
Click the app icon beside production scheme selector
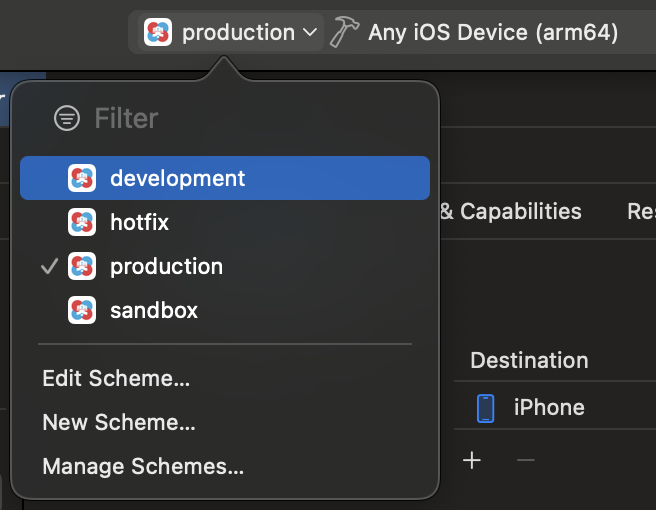pyautogui.click(x=158, y=32)
